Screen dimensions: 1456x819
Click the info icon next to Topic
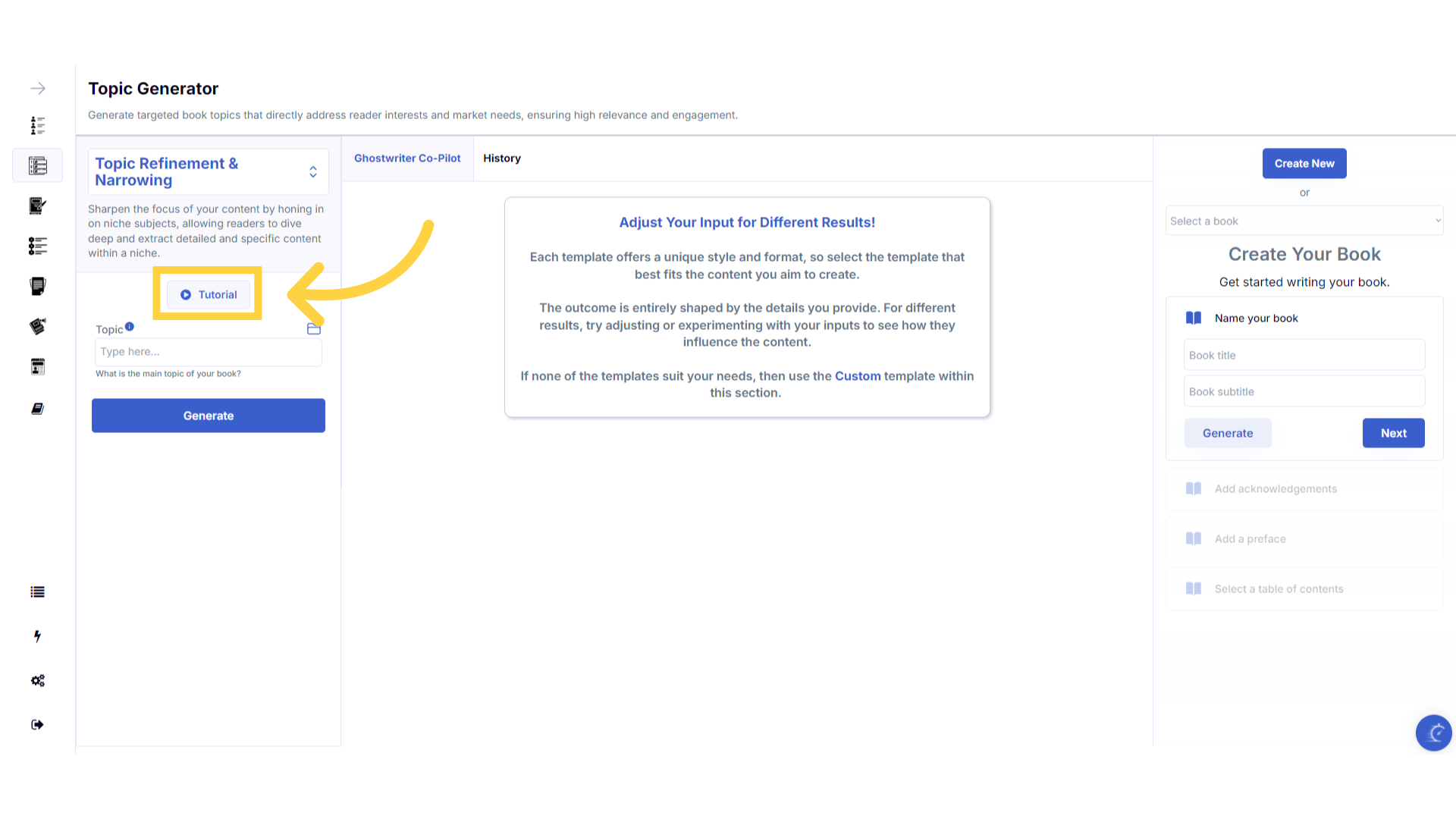pyautogui.click(x=130, y=327)
